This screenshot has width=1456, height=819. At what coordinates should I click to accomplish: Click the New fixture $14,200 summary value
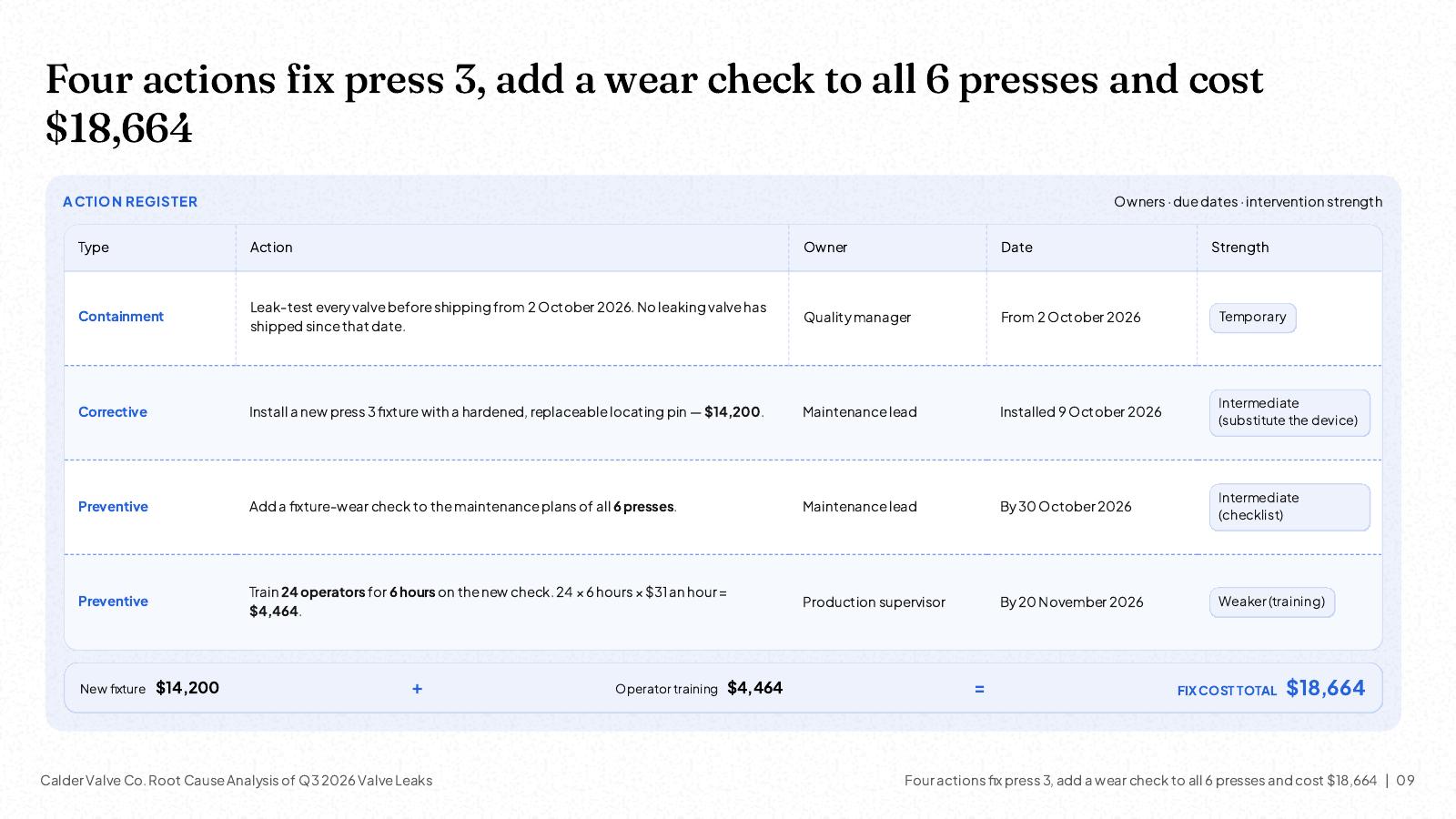149,688
